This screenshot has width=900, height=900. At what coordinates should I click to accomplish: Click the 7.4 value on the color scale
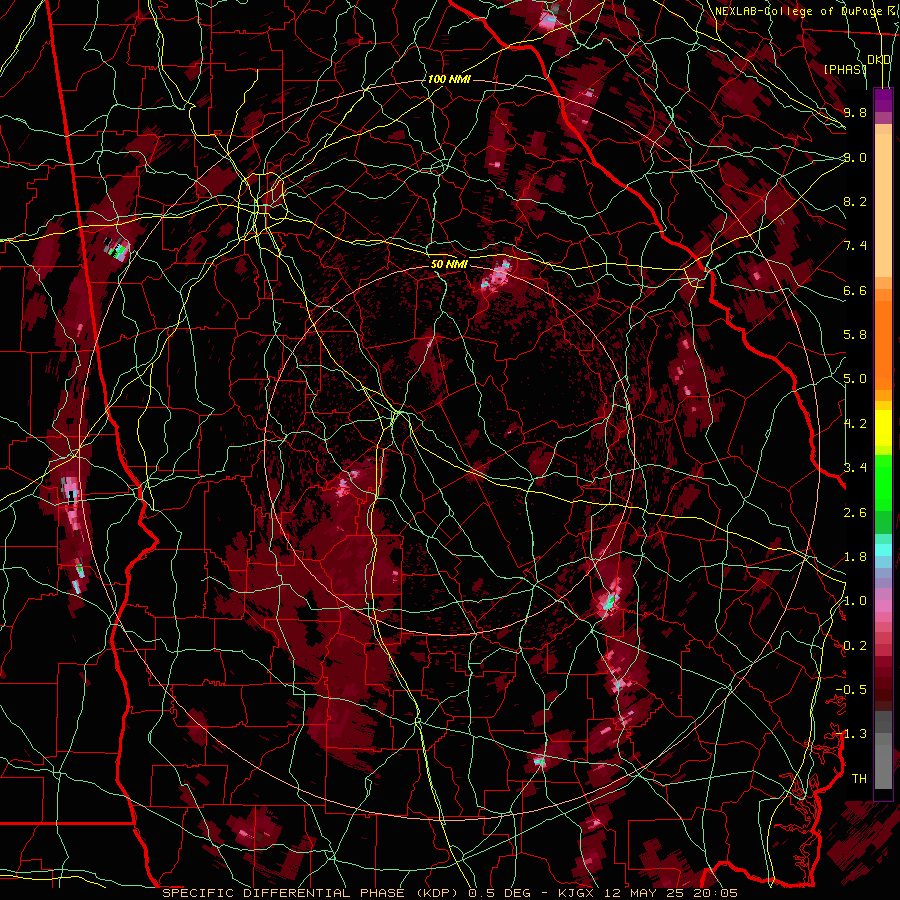(x=855, y=246)
